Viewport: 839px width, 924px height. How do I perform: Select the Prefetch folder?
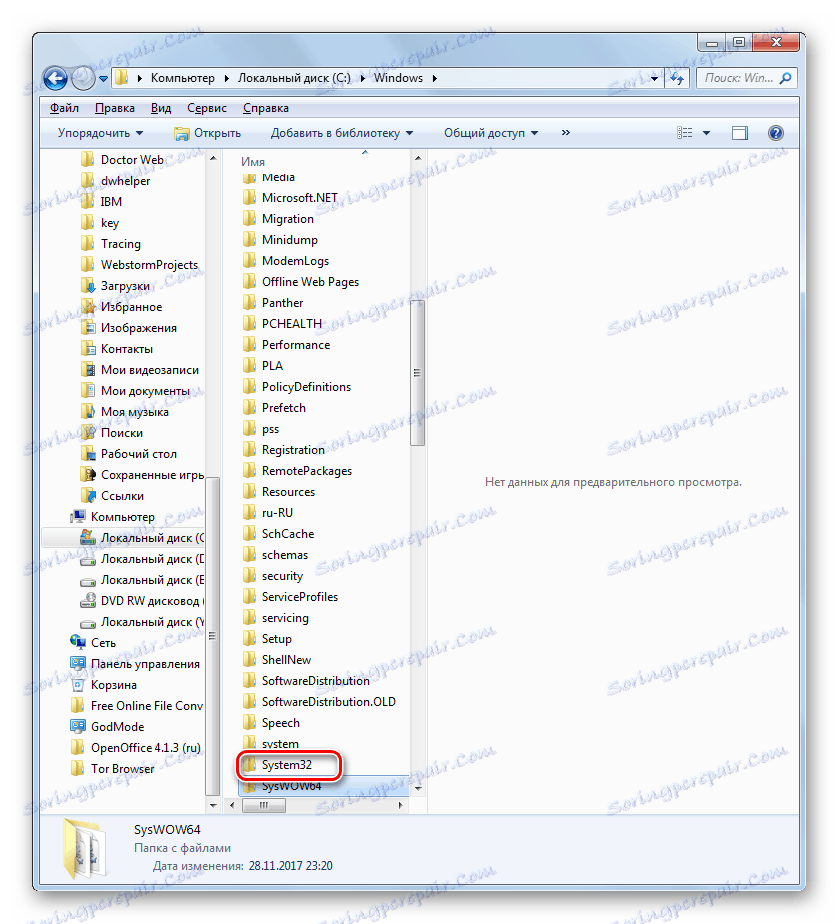(274, 408)
